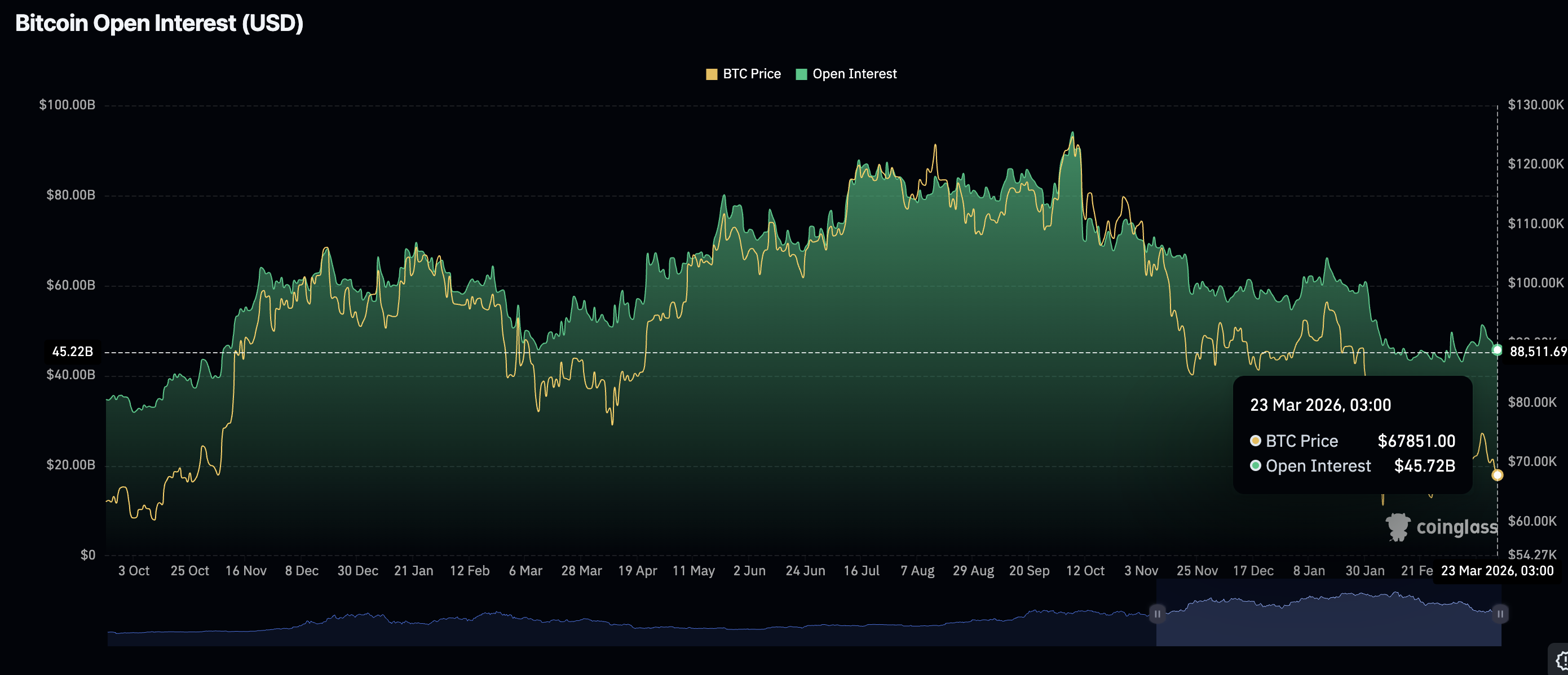Click the $45.72B Open Interest tooltip value

click(x=1424, y=466)
